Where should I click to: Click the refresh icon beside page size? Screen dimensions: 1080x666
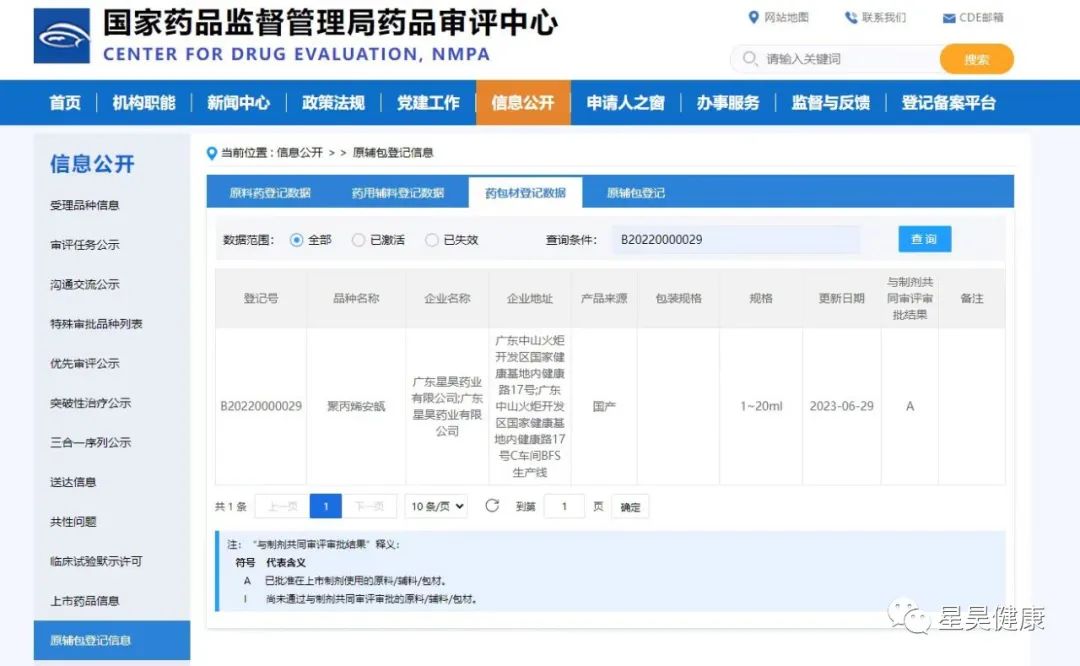(492, 506)
